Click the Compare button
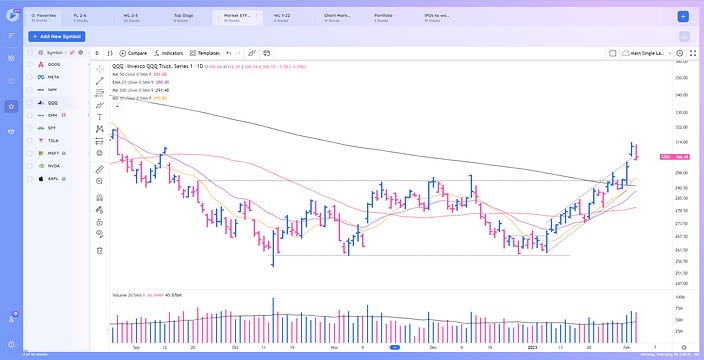This screenshot has height=360, width=704. pyautogui.click(x=133, y=53)
